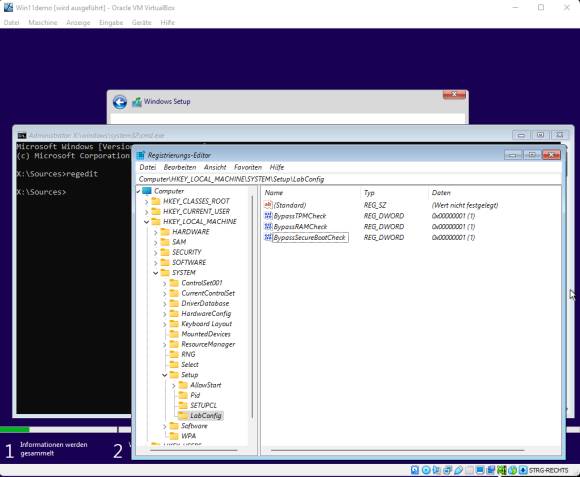This screenshot has height=477, width=580.
Task: Select the BypassRAMCheck value name
Action: point(300,227)
